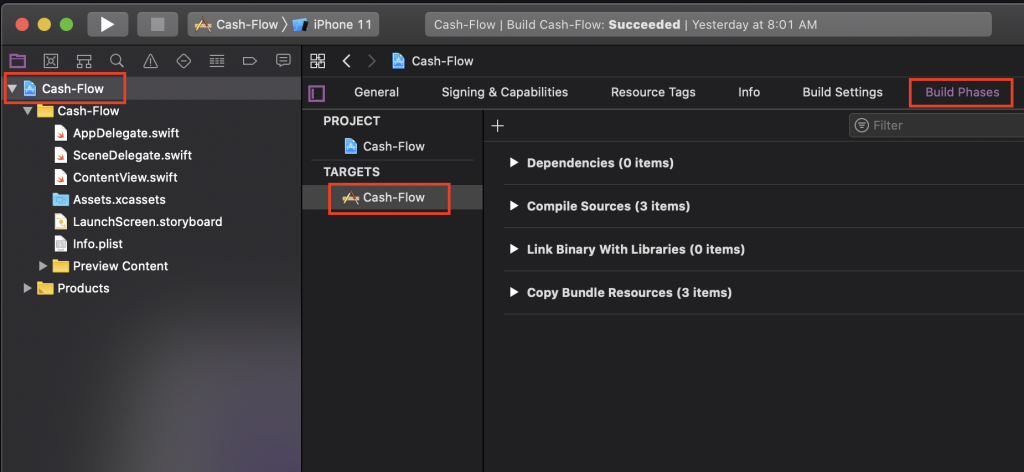Collapse the Cash-Flow folder group triangle

27,111
